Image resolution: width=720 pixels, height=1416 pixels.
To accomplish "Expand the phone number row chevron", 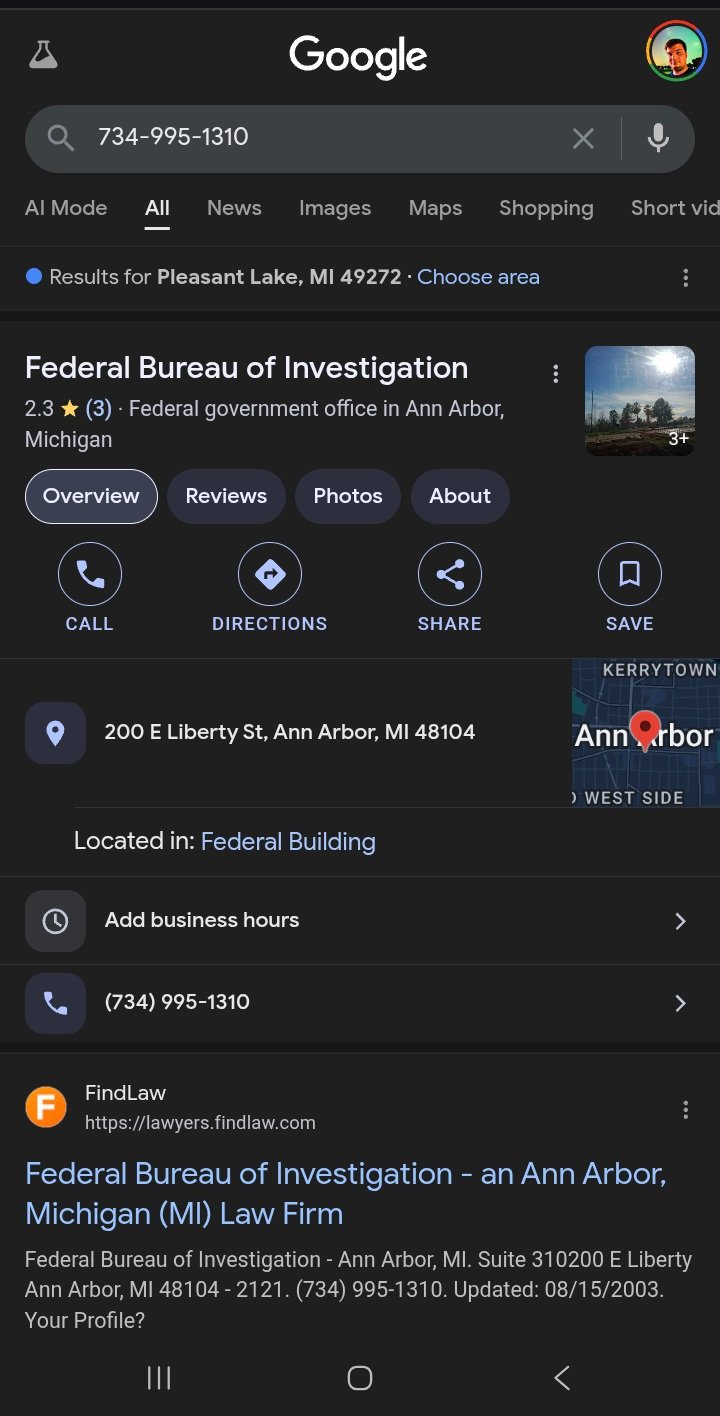I will click(x=680, y=1003).
